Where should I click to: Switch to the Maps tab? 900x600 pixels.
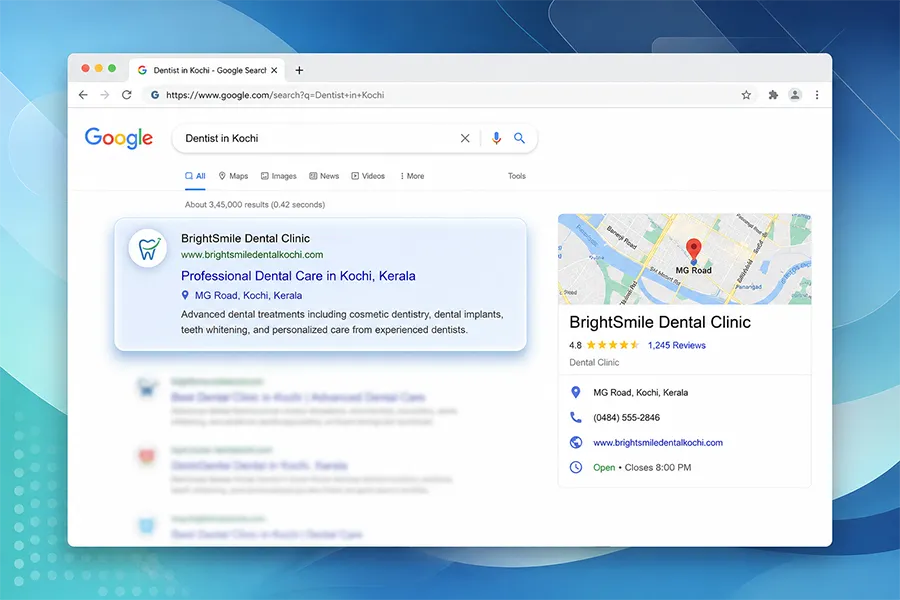[233, 176]
